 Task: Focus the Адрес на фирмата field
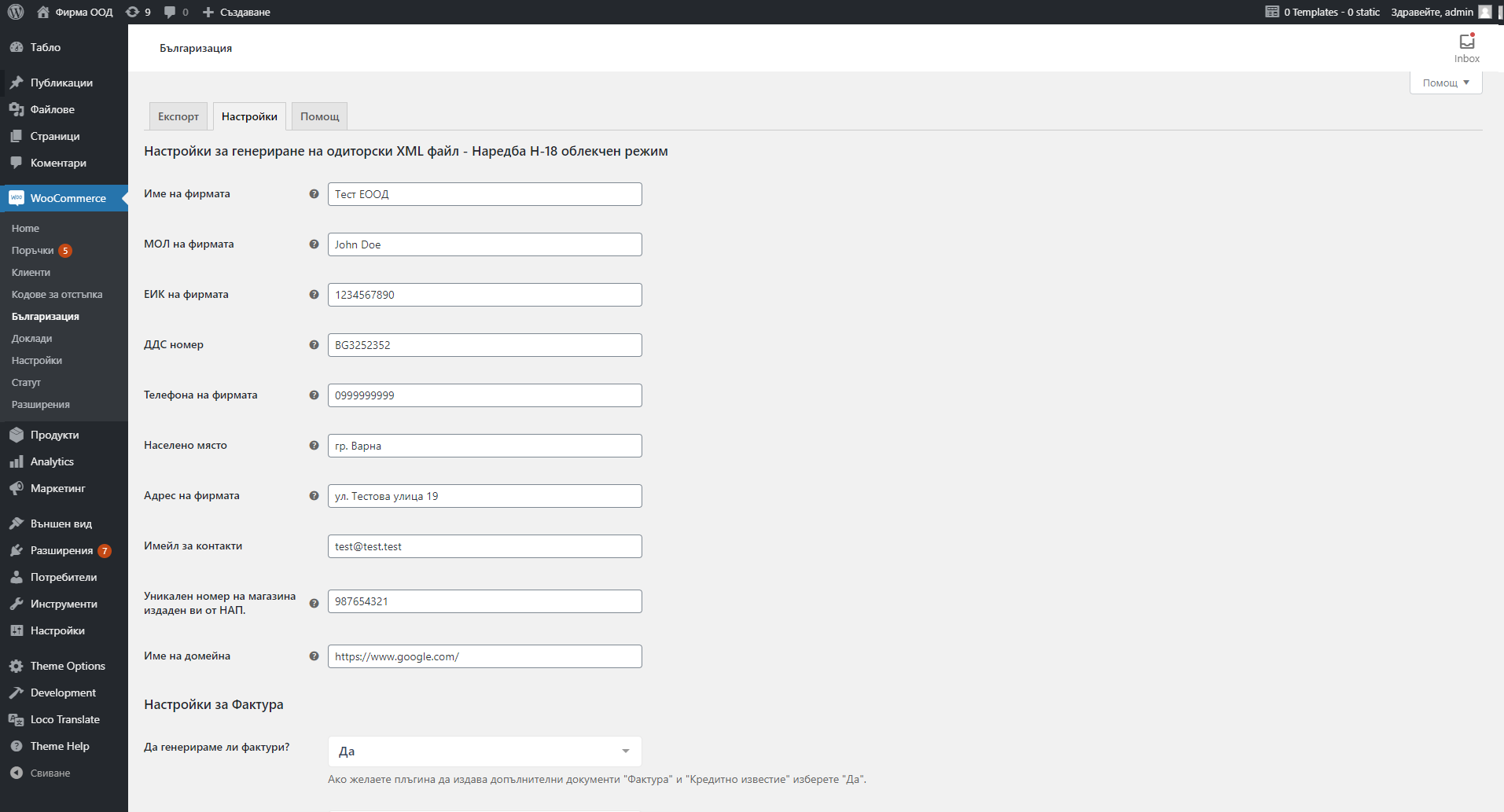tap(484, 496)
